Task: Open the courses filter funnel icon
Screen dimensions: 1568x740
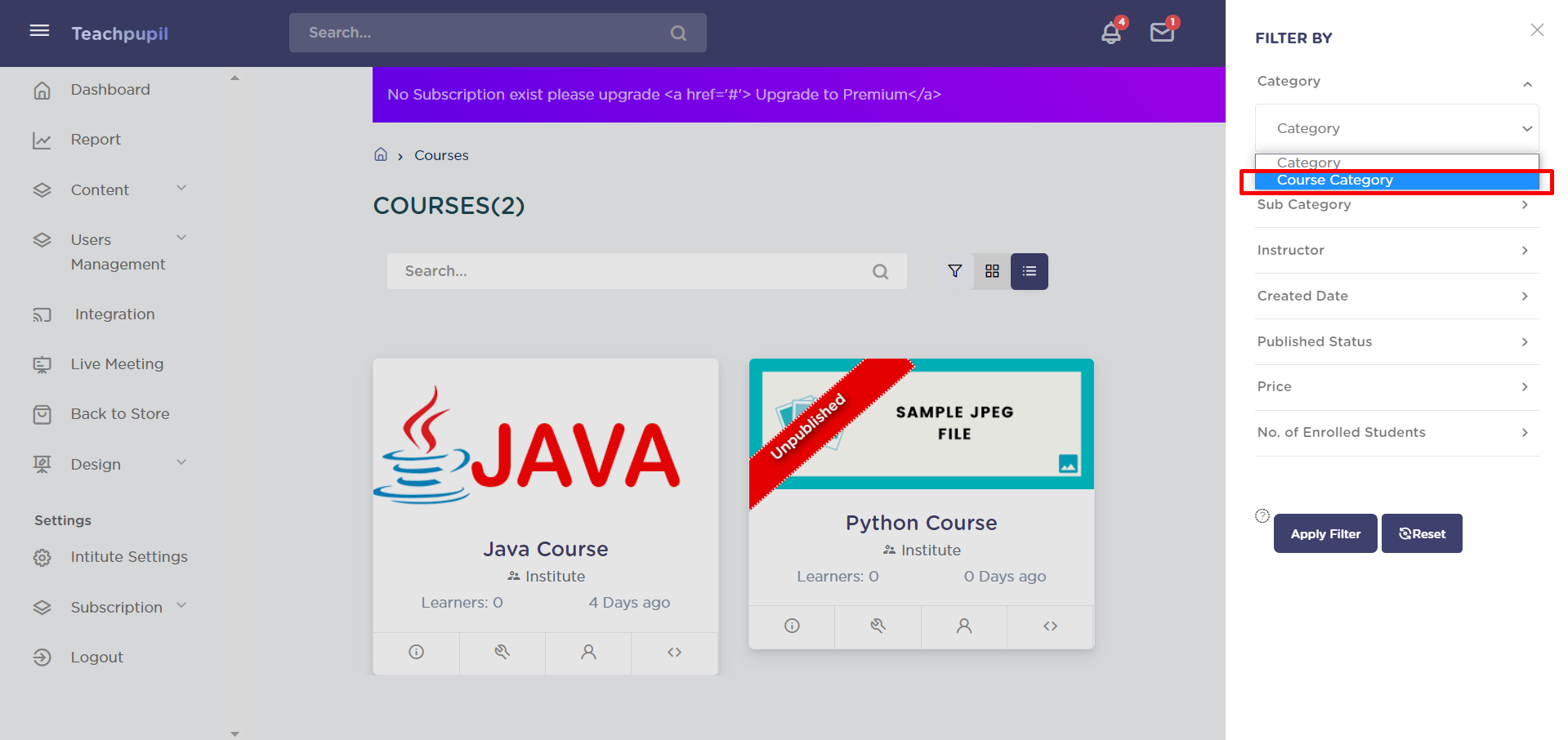Action: 954,271
